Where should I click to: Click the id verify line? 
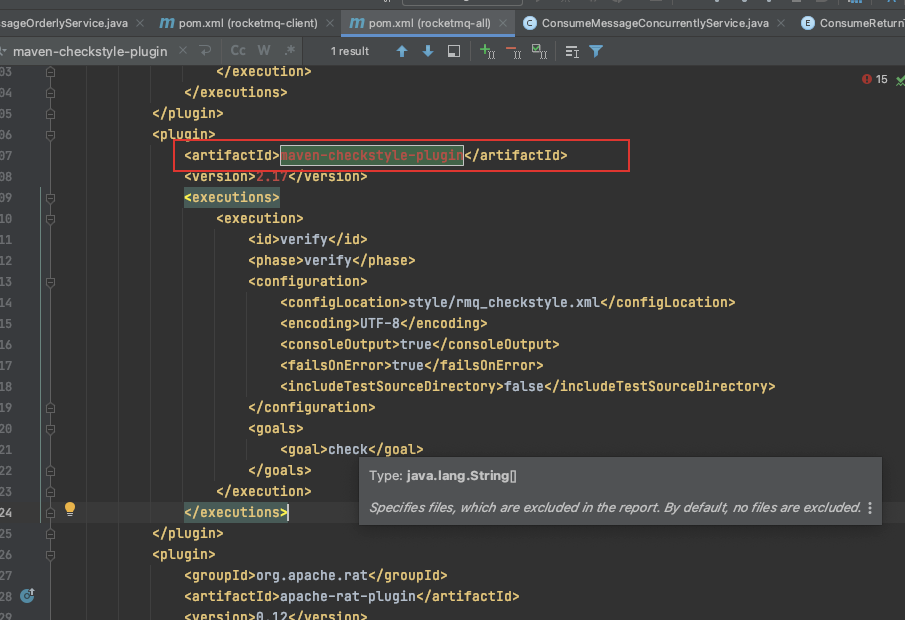coord(308,240)
